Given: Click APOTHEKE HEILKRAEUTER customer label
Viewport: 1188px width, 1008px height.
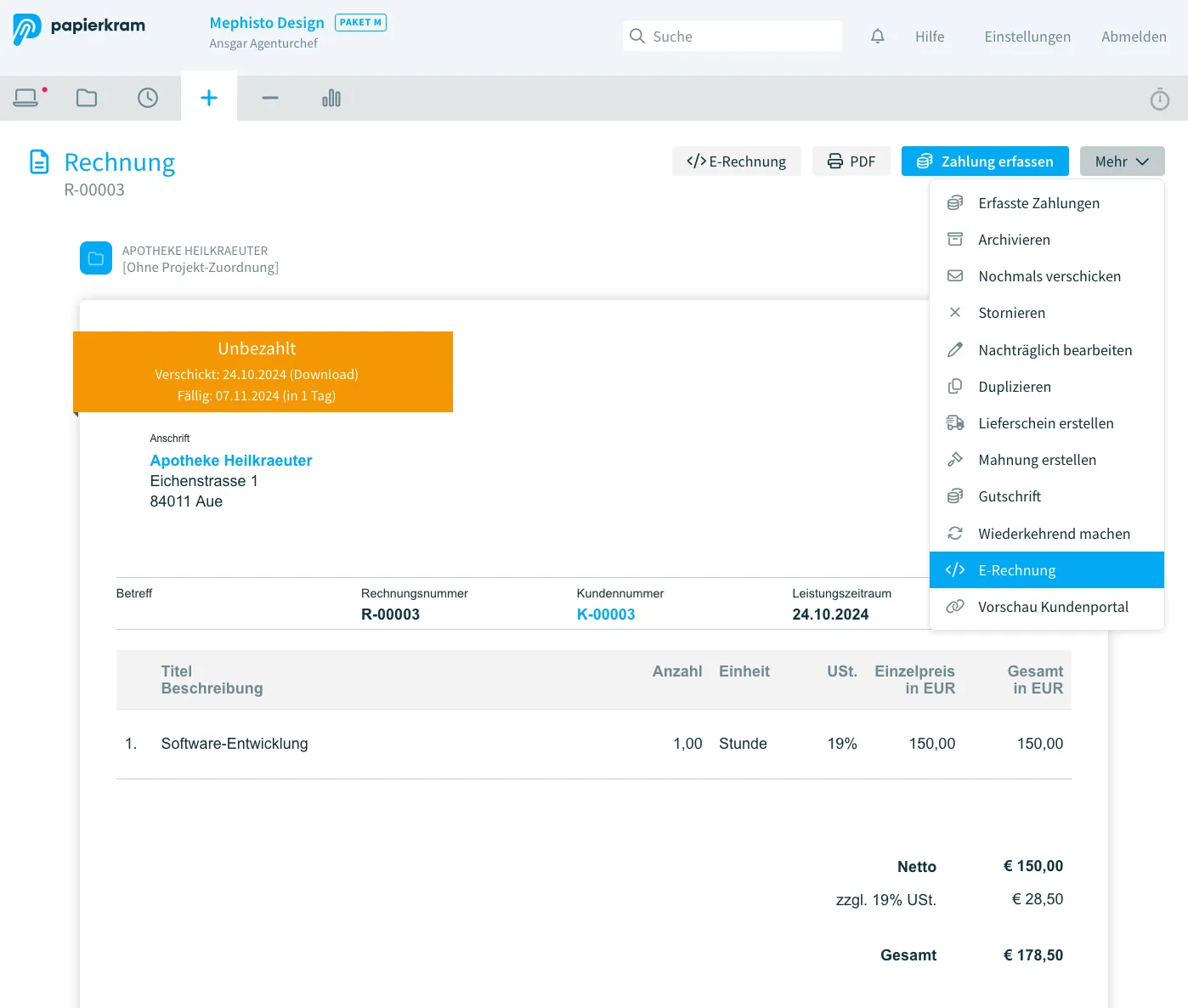Looking at the screenshot, I should pyautogui.click(x=195, y=251).
